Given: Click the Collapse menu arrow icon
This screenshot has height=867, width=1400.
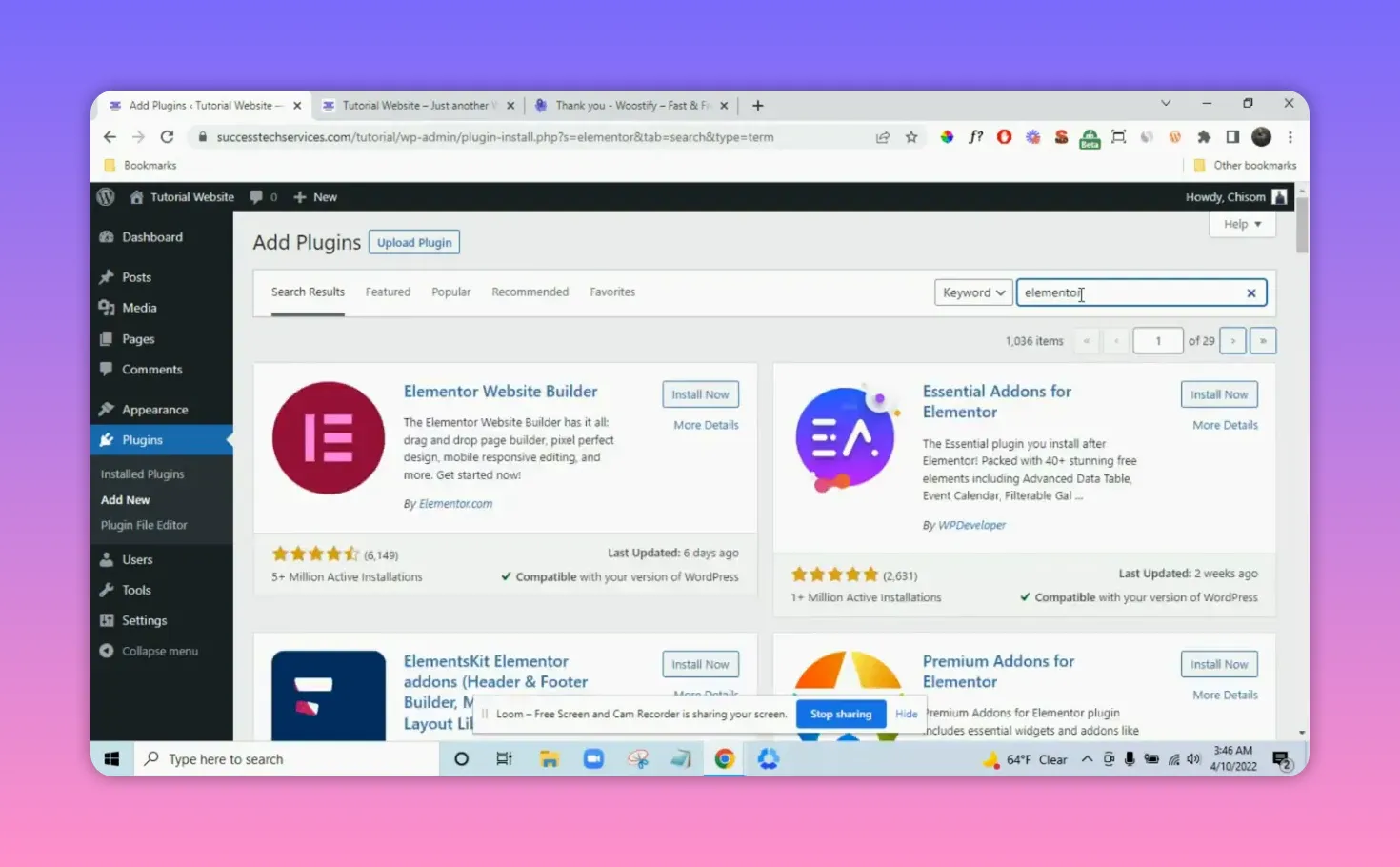Looking at the screenshot, I should pyautogui.click(x=107, y=651).
